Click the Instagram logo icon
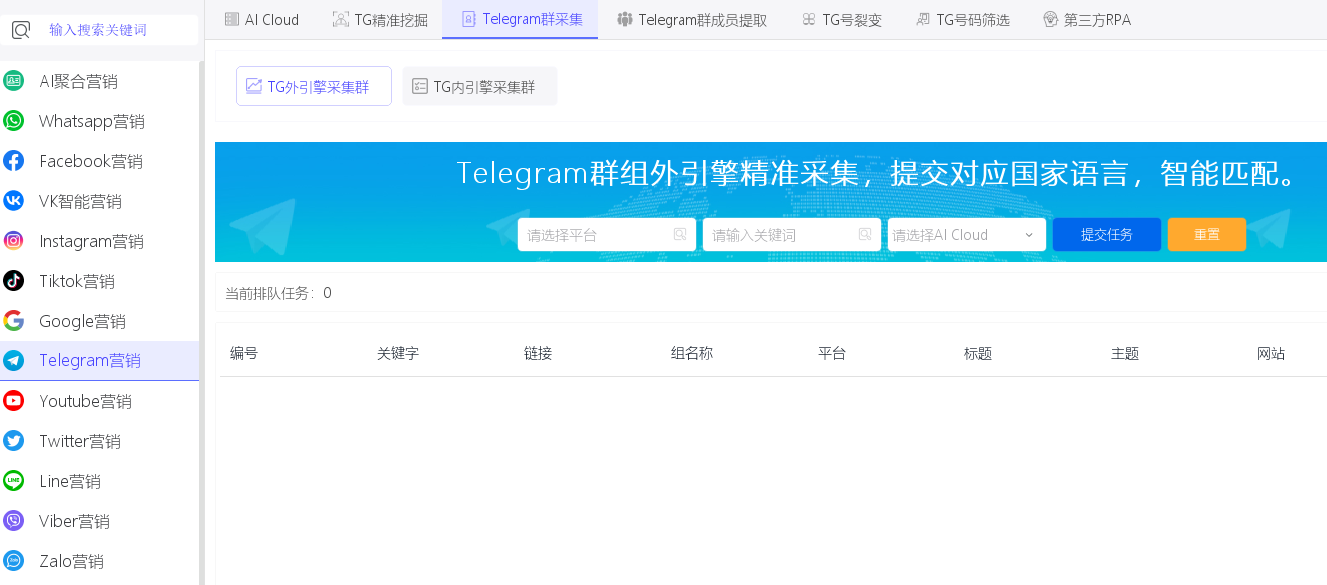Screen dimensions: 1327x585 (13, 241)
